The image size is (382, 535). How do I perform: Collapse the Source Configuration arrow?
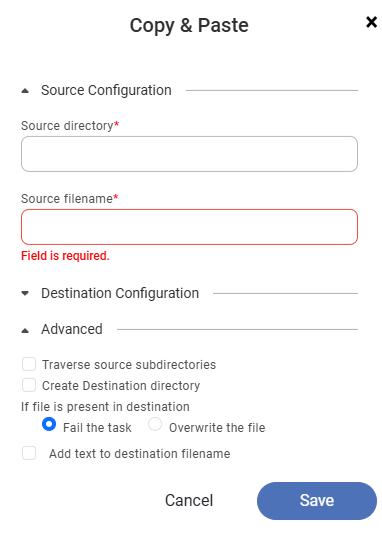click(x=25, y=91)
